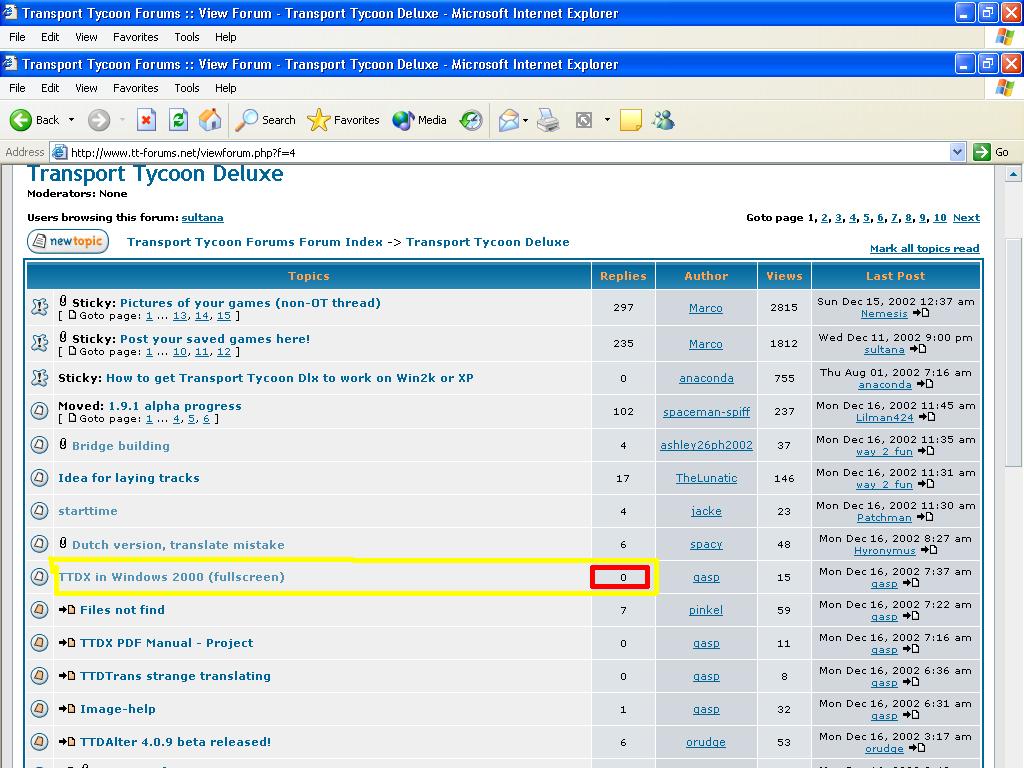The image size is (1024, 768).
Task: Go to page 15 of Pictures thread
Action: [x=223, y=315]
